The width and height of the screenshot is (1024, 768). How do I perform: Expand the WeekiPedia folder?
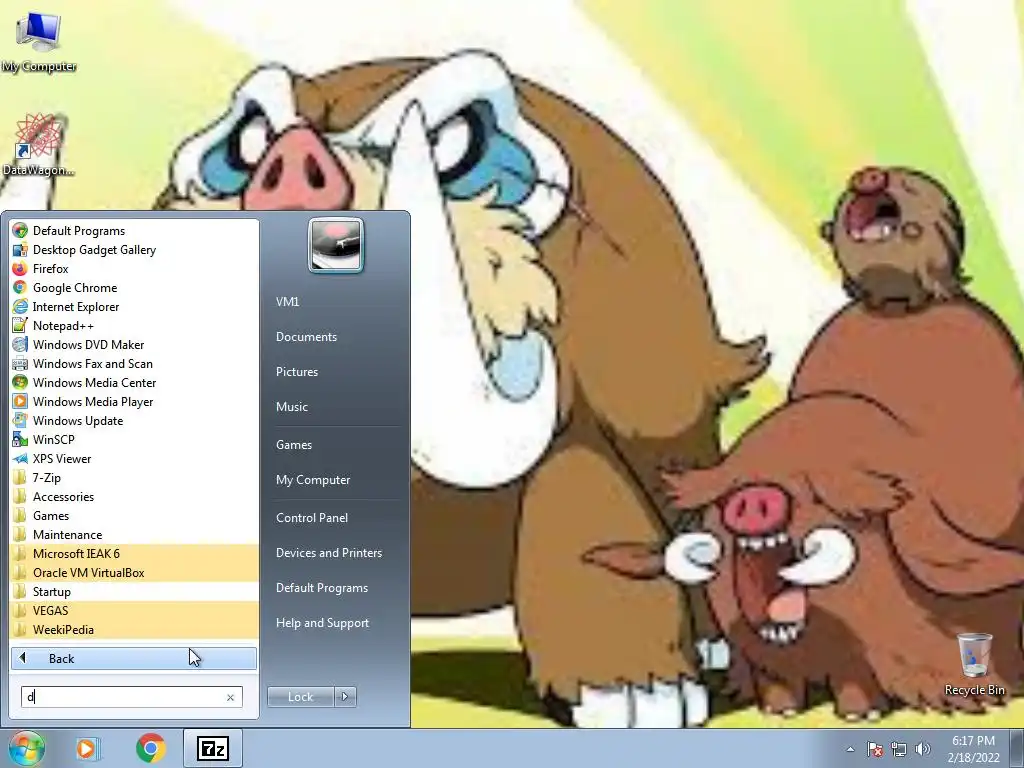click(134, 629)
